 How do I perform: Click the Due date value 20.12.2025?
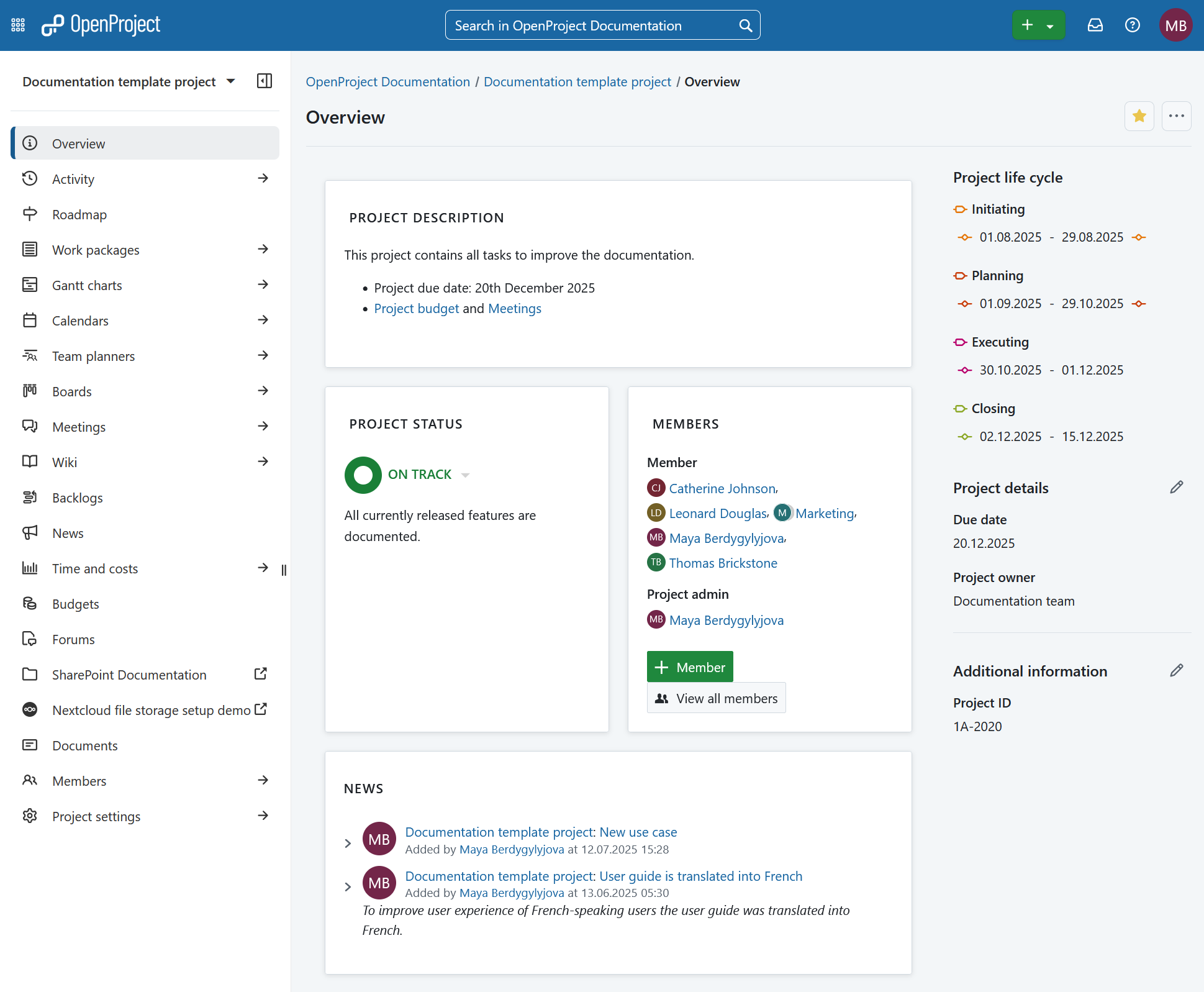(x=984, y=544)
